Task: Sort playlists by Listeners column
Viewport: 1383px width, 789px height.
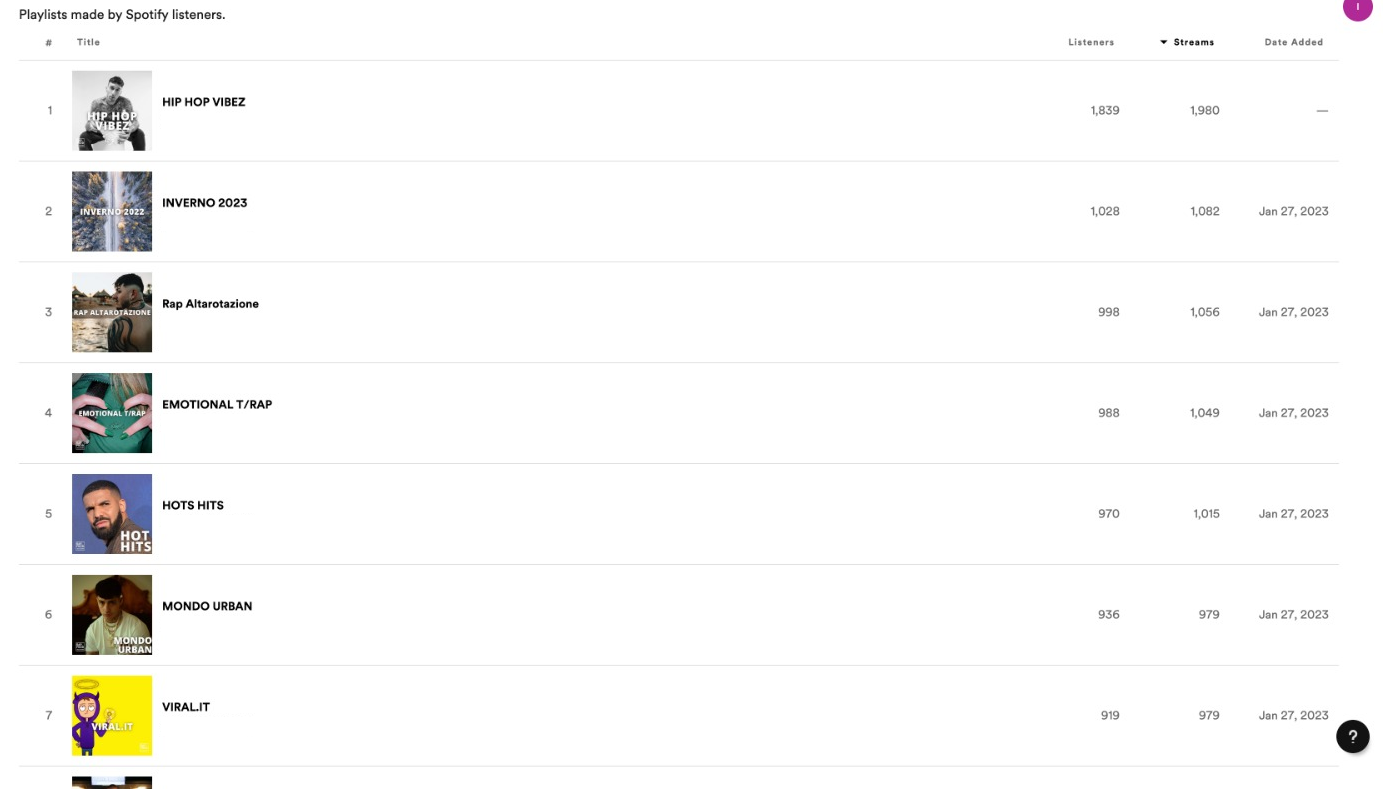Action: point(1090,42)
